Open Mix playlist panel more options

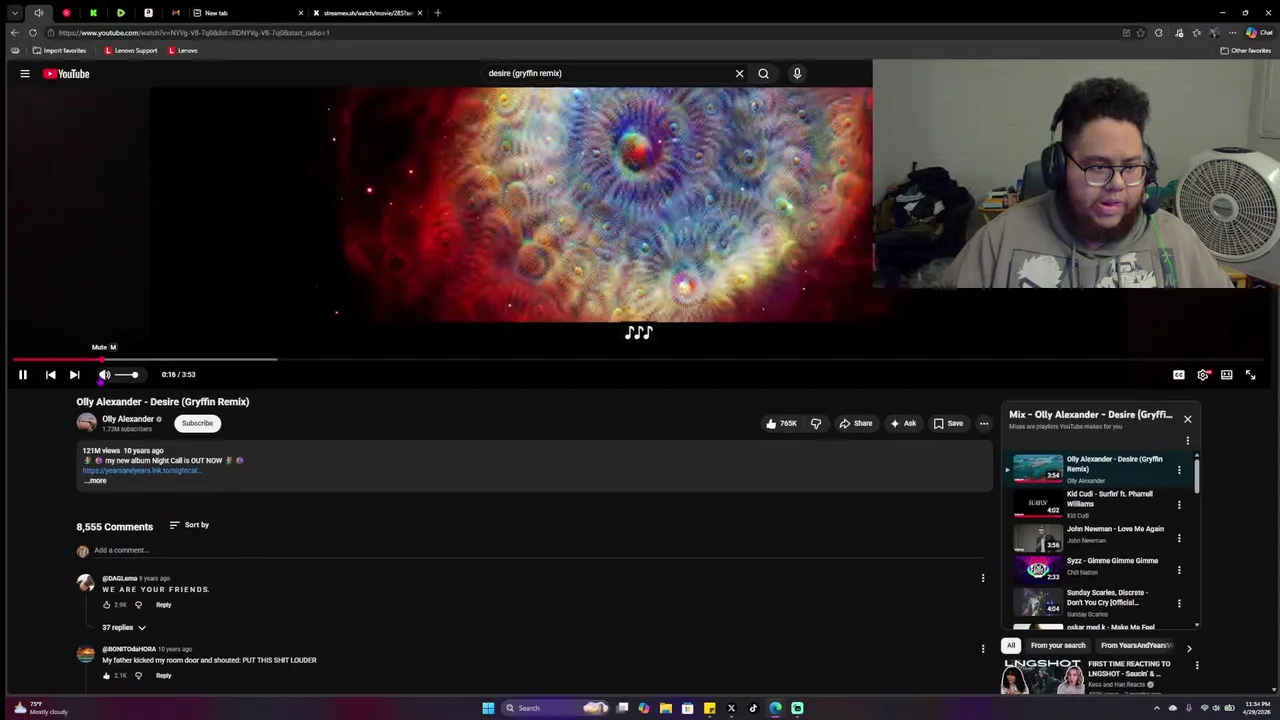point(1187,441)
